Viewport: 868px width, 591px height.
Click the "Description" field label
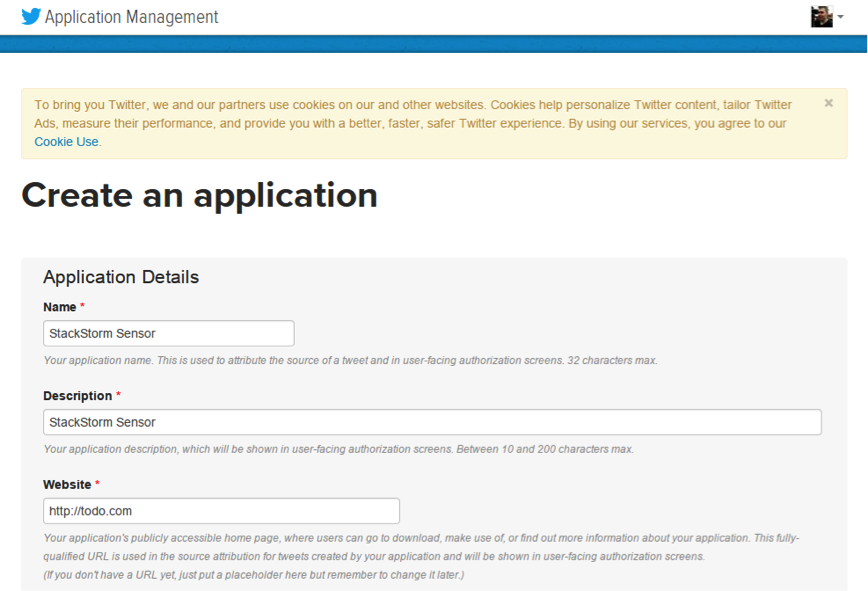(78, 396)
